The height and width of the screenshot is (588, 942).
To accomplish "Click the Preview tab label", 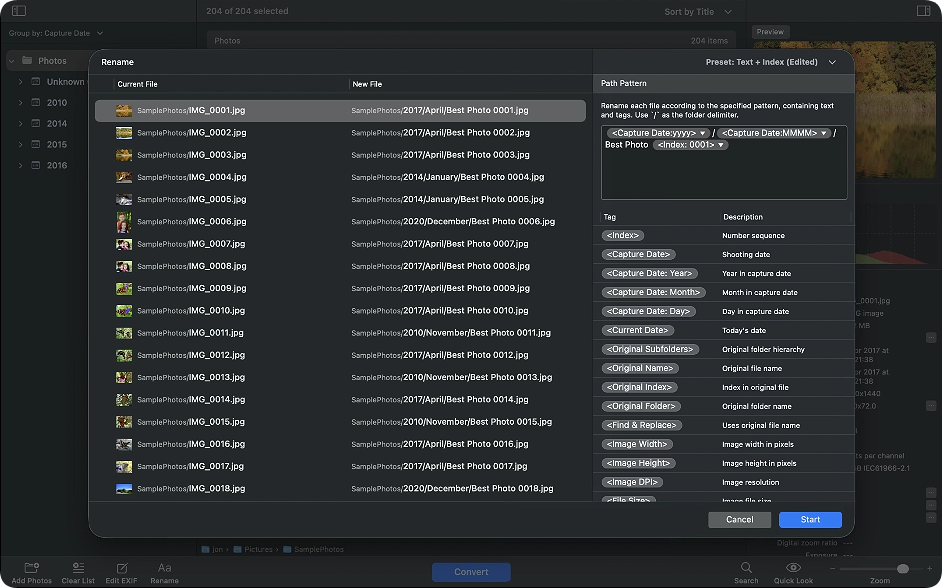I will [x=770, y=32].
